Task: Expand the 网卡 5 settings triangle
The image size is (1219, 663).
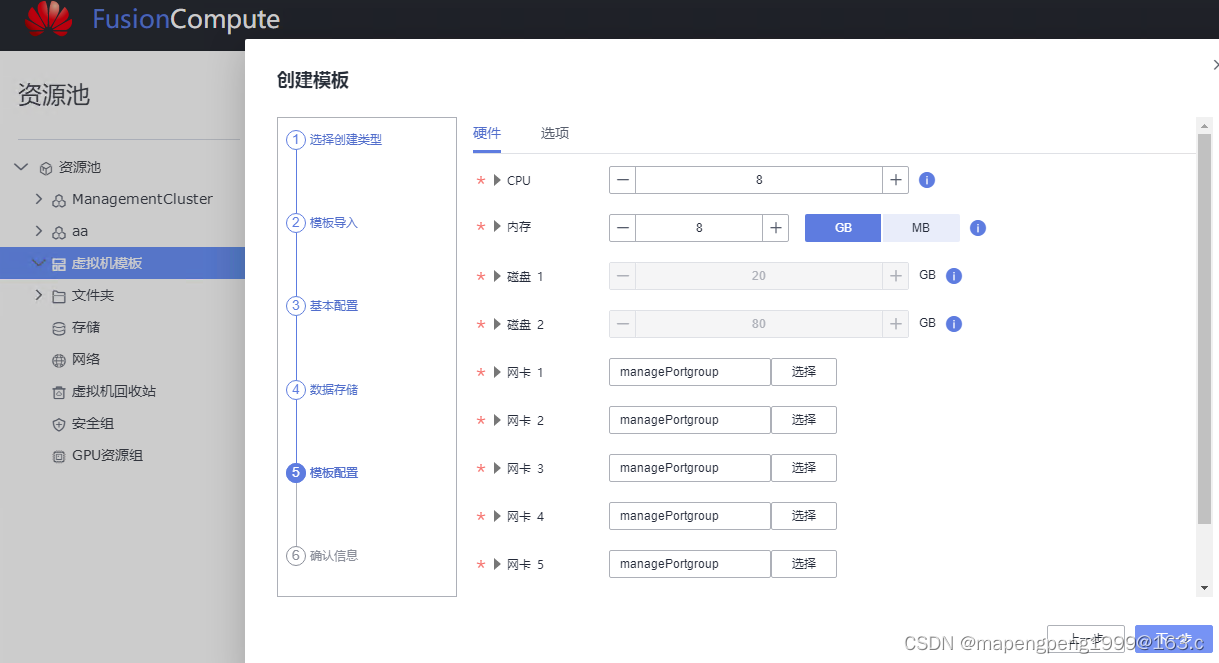Action: coord(497,564)
